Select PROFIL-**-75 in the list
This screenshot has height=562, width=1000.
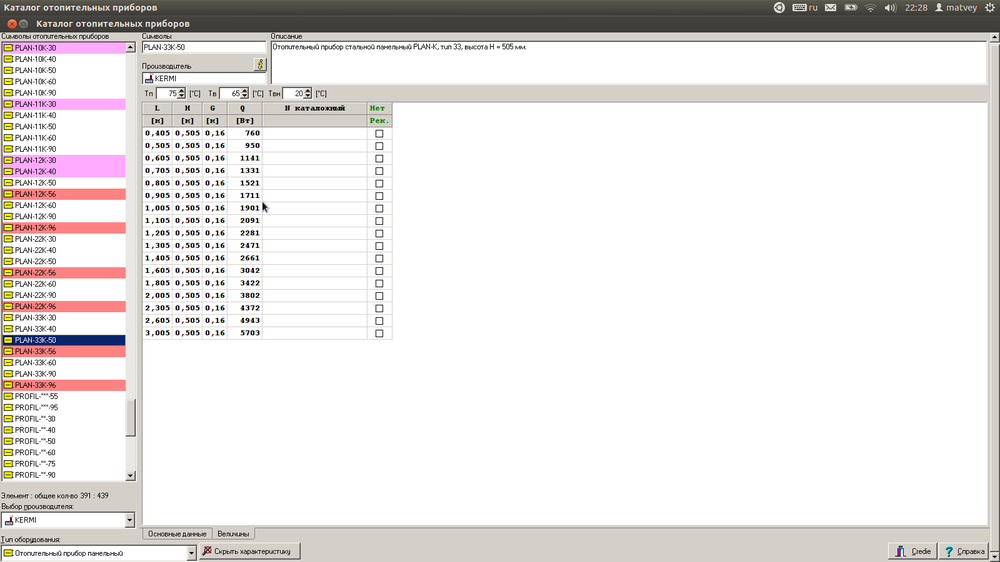coord(64,464)
